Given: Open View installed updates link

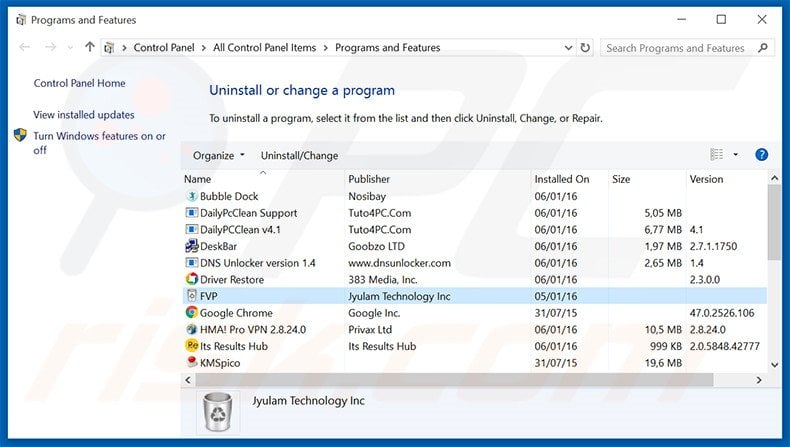Looking at the screenshot, I should pyautogui.click(x=84, y=115).
